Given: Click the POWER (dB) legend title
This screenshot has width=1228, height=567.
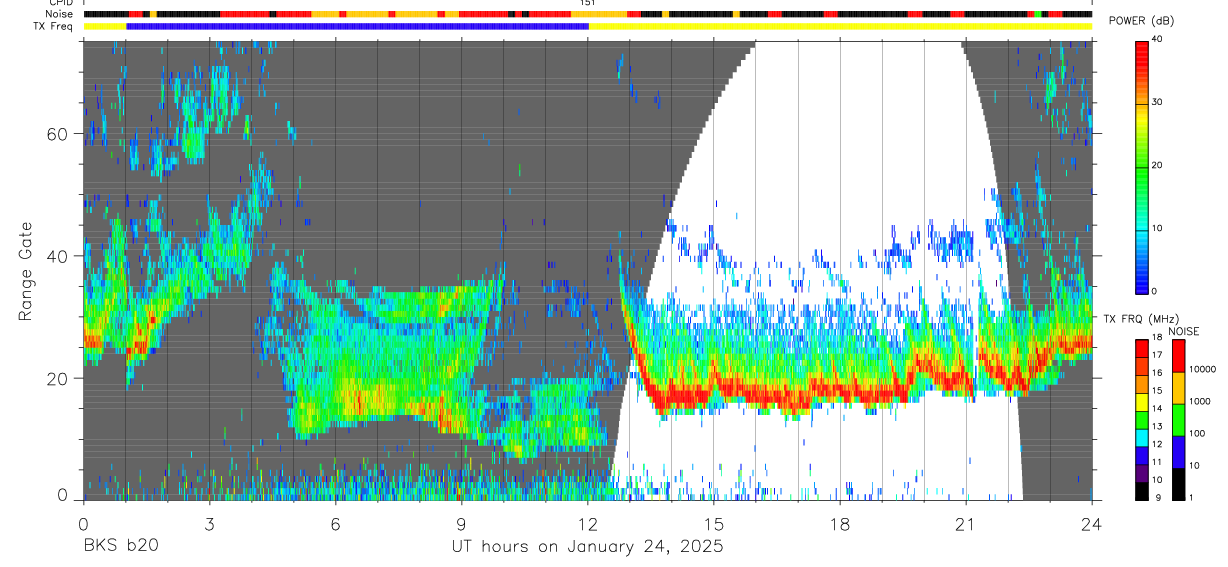Looking at the screenshot, I should pyautogui.click(x=1141, y=21).
